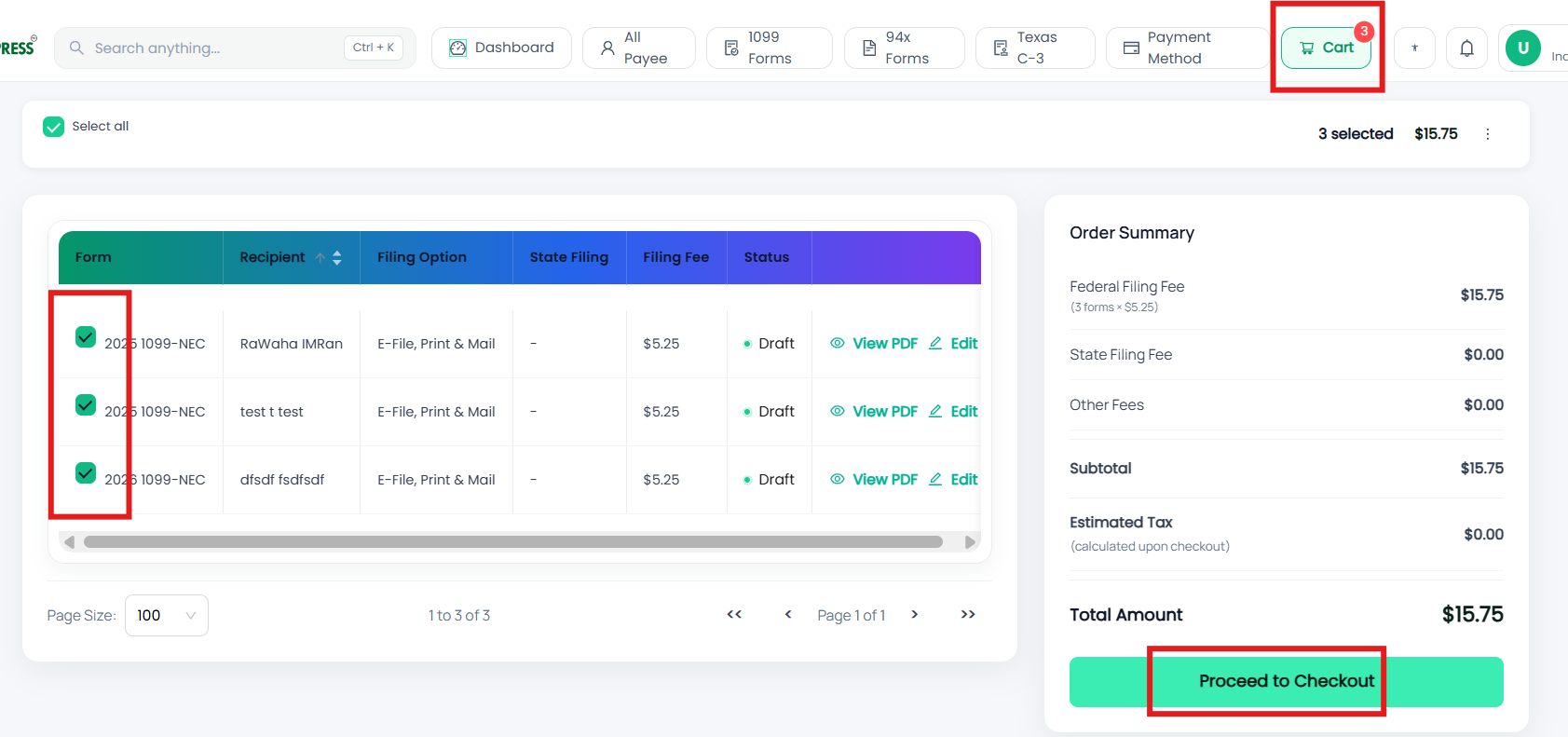Toggle the Select all checkbox
The image size is (1568, 737).
coord(54,127)
